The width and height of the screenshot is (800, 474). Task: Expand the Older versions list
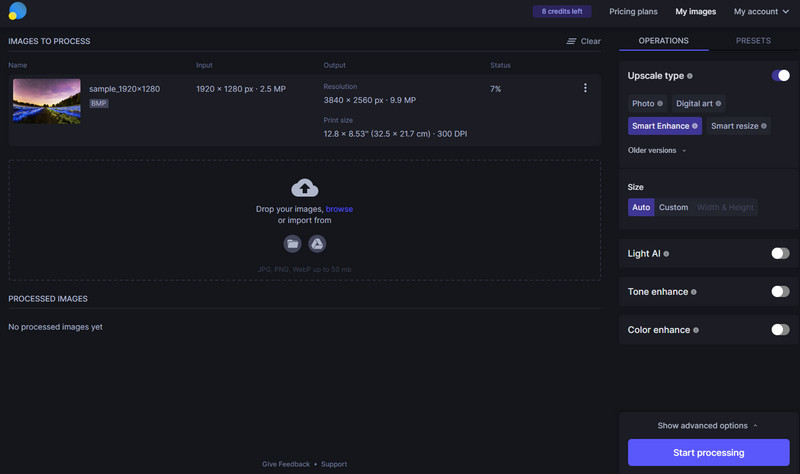(657, 150)
